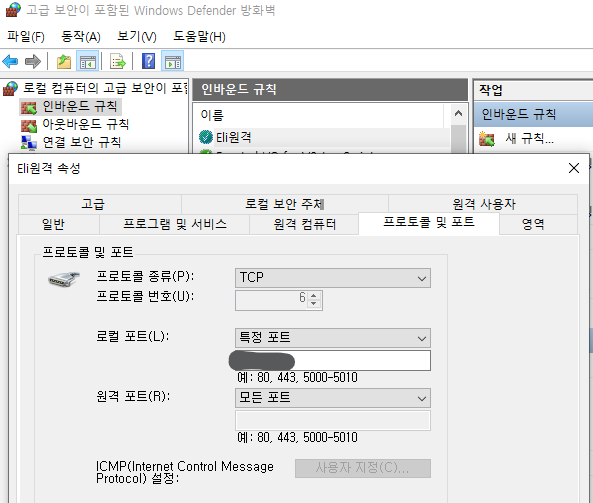Click the Export list toolbar icon
The image size is (593, 503).
tap(118, 61)
